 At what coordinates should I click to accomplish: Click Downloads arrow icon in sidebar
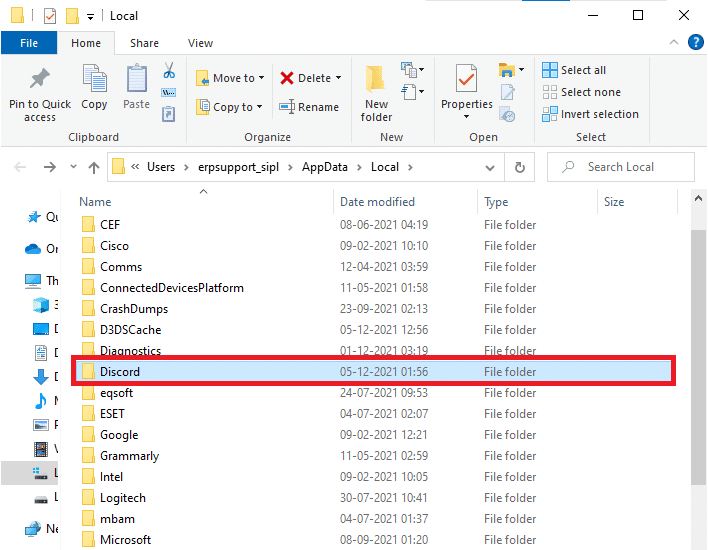pyautogui.click(x=41, y=377)
